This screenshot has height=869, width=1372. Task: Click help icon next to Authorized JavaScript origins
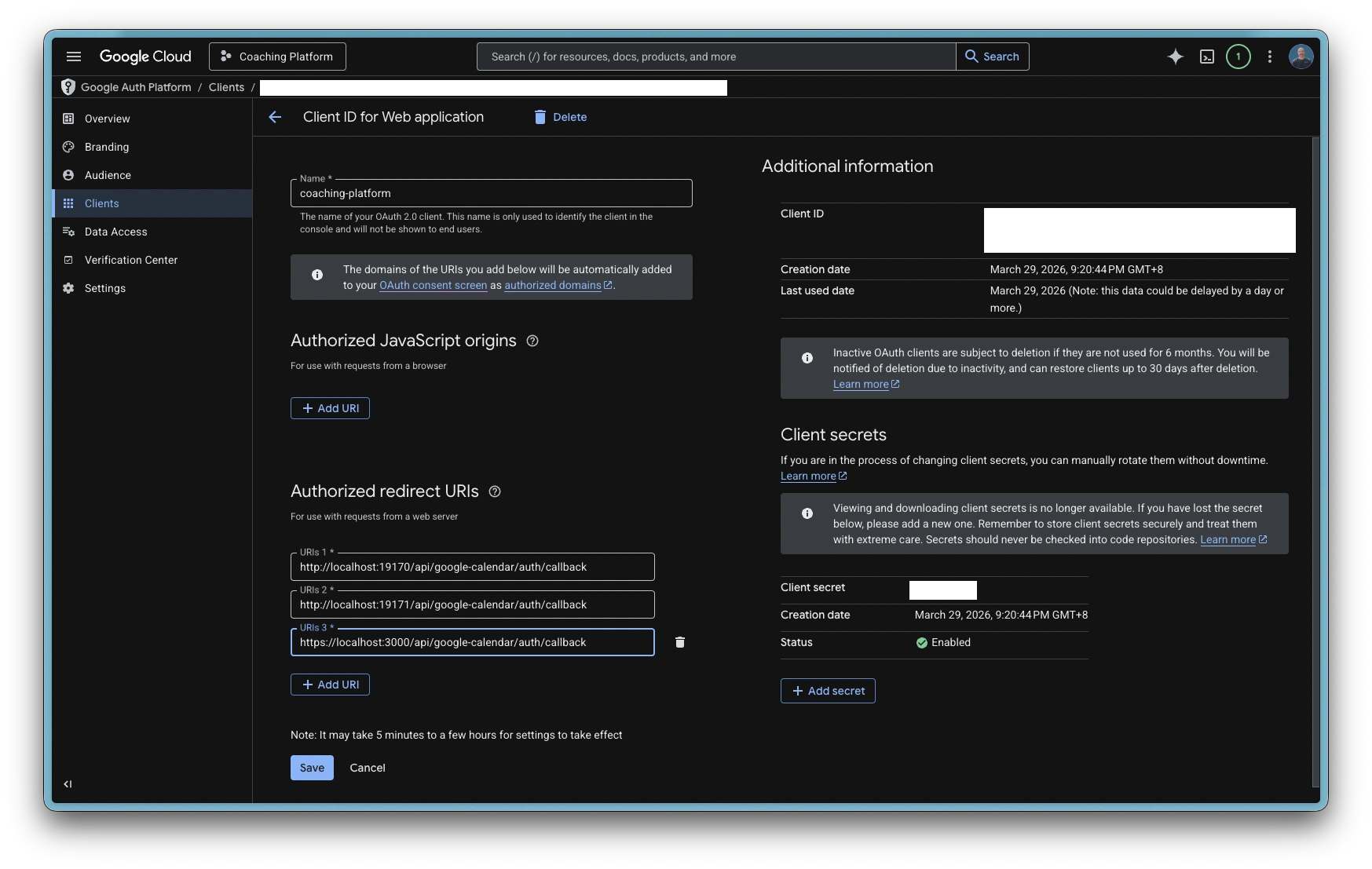click(x=532, y=341)
